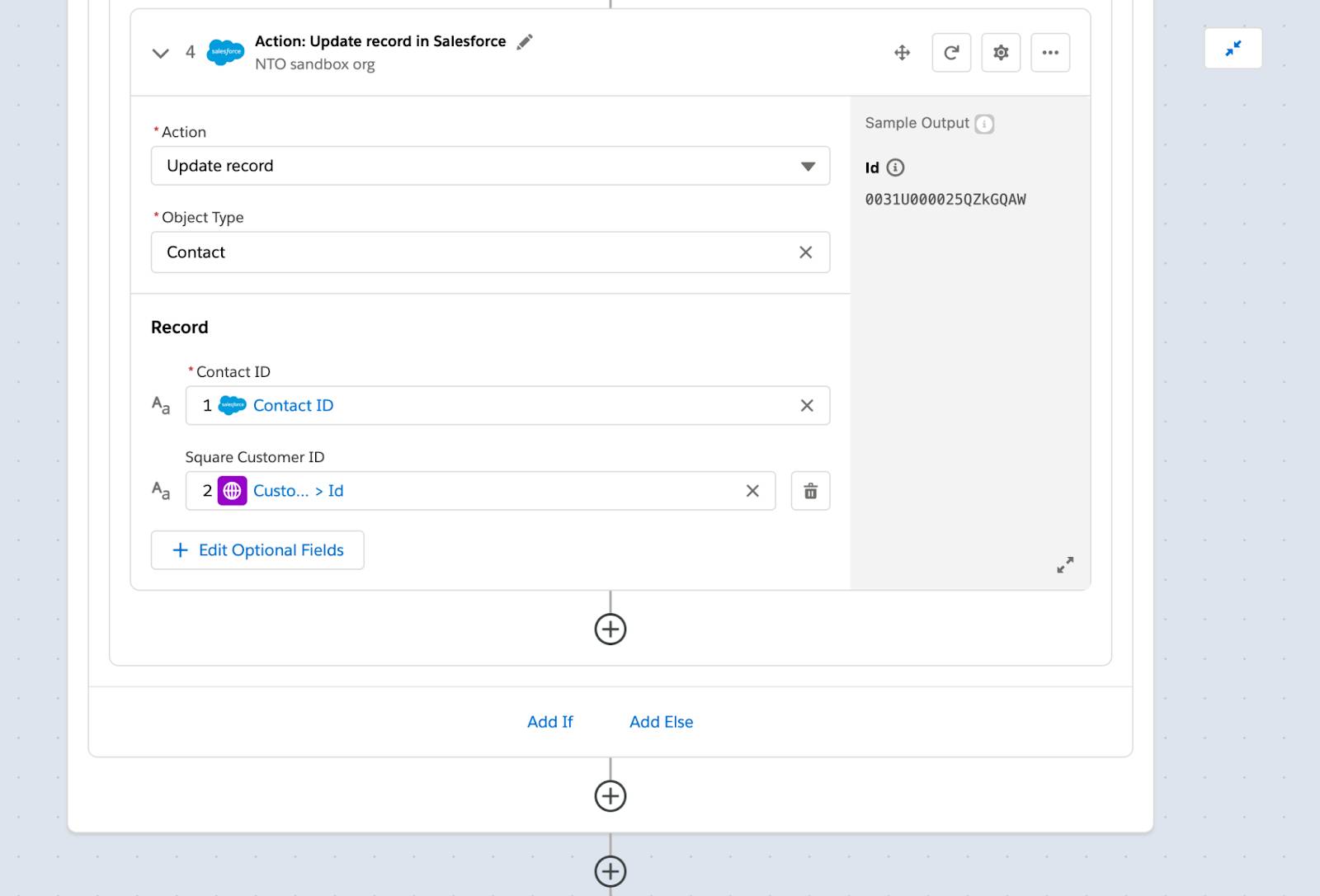The width and height of the screenshot is (1320, 896).
Task: Collapse step 4 with the chevron
Action: click(x=160, y=54)
